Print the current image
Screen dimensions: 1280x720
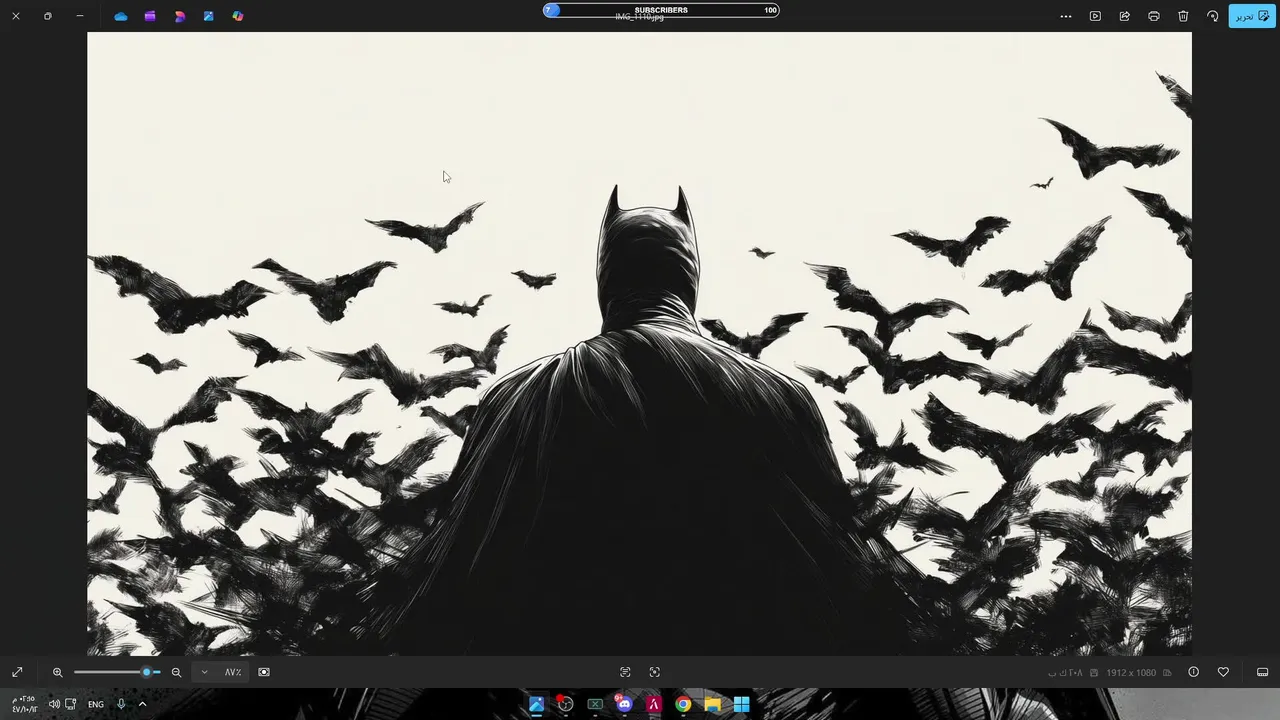tap(1154, 16)
